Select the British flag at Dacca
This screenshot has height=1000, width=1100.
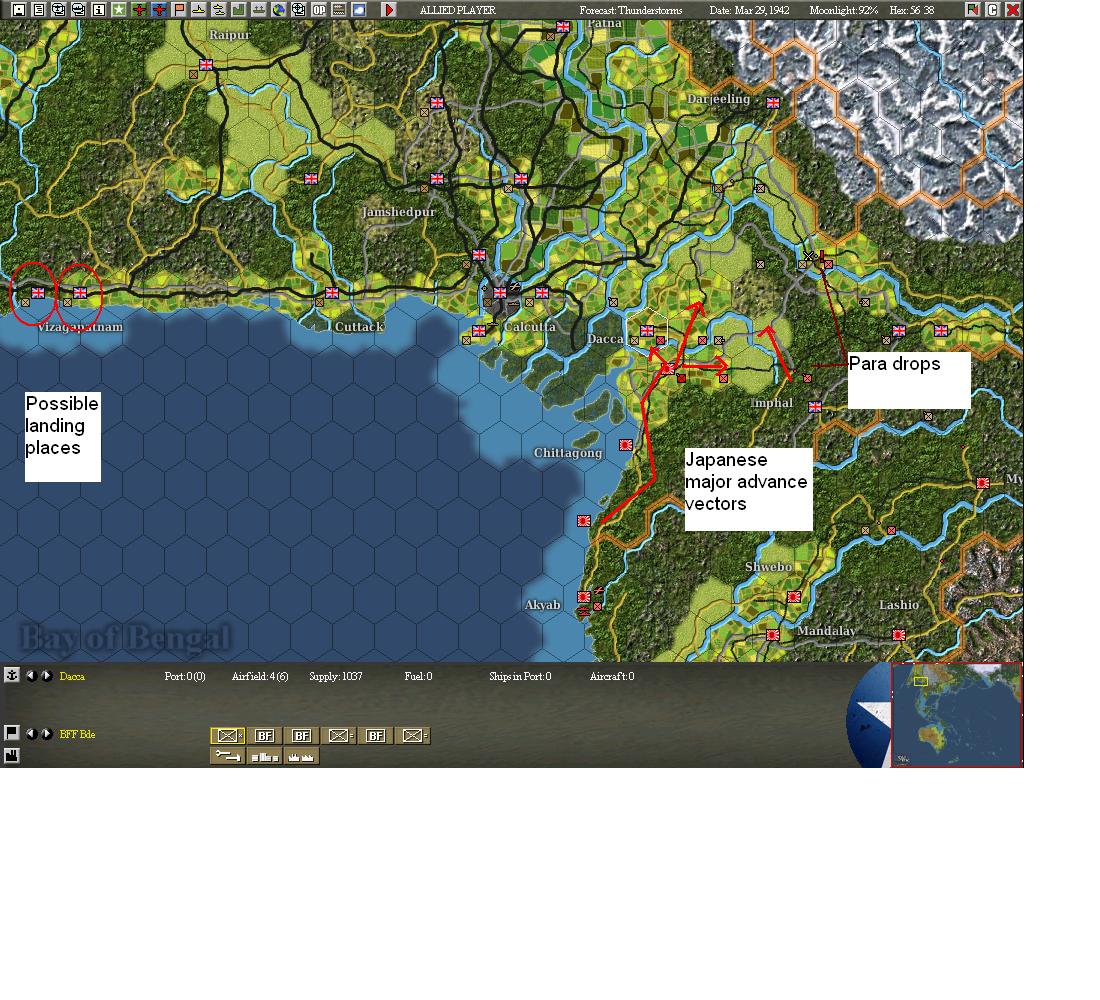pyautogui.click(x=647, y=331)
